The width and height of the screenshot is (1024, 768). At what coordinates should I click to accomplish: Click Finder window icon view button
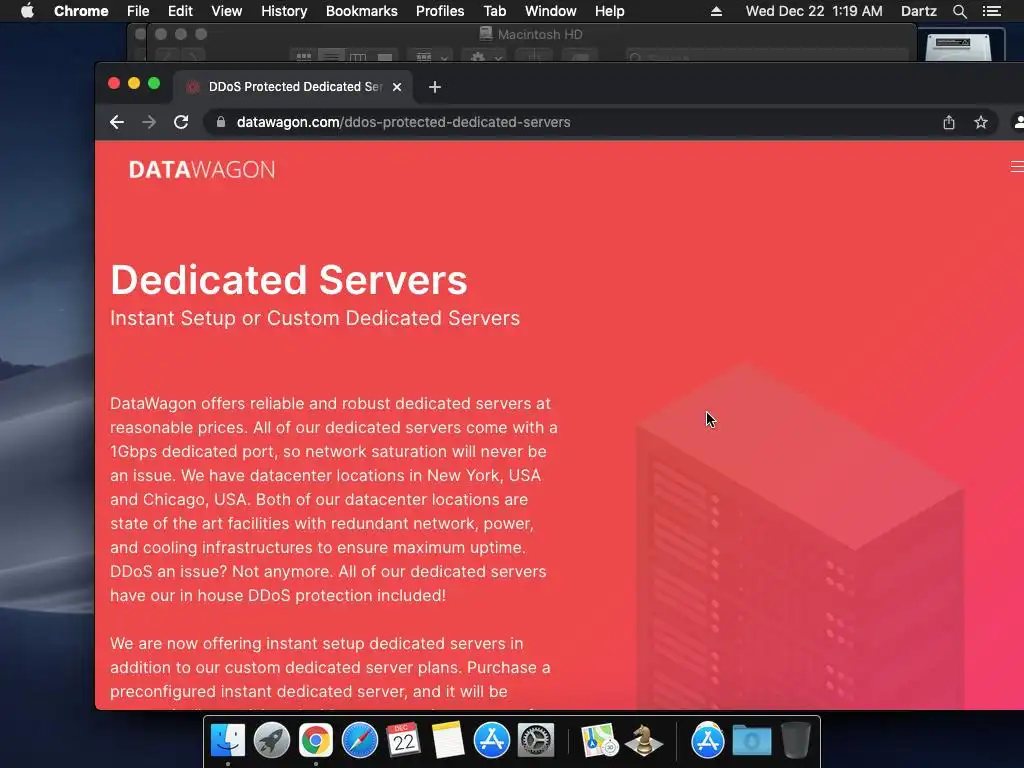click(x=304, y=57)
